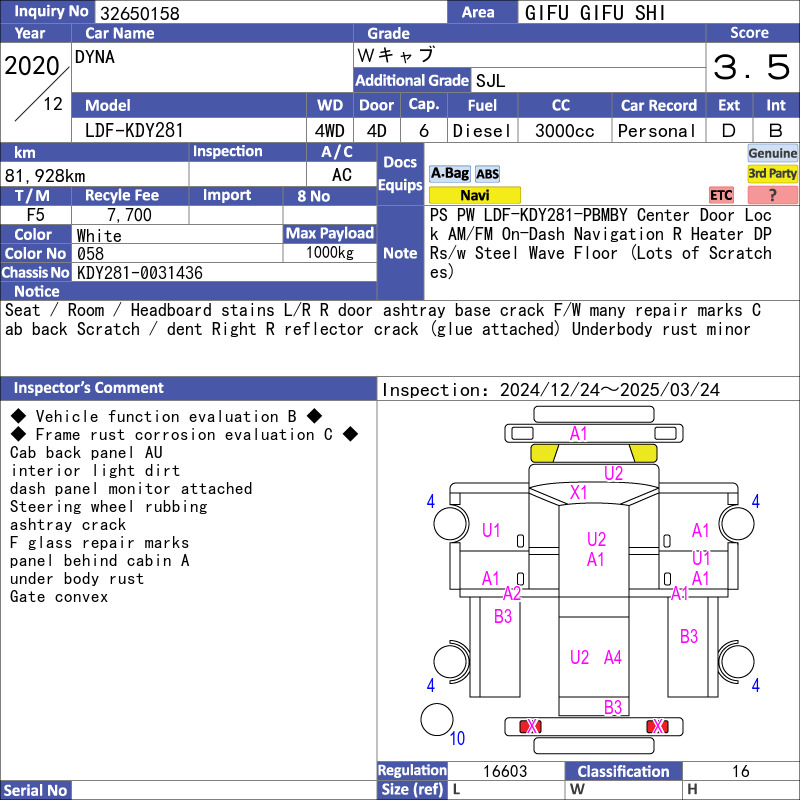
Task: Click the A1 mark on the front bumper
Action: (x=579, y=433)
